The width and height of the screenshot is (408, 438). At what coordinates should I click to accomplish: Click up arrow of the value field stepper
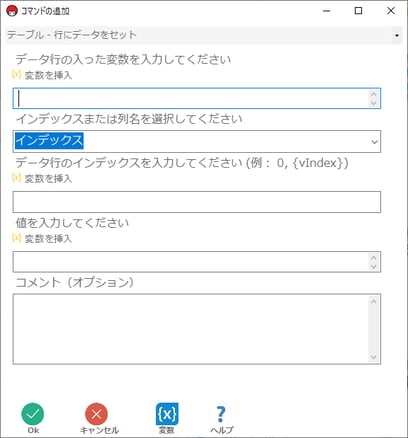coord(374,257)
